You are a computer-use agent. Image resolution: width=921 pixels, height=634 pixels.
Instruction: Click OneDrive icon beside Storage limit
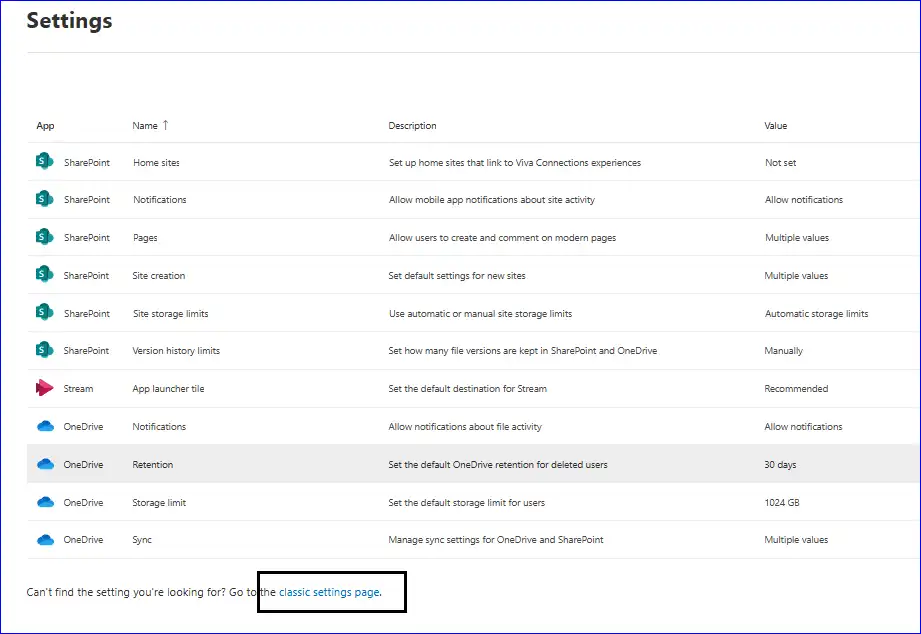[x=44, y=502]
